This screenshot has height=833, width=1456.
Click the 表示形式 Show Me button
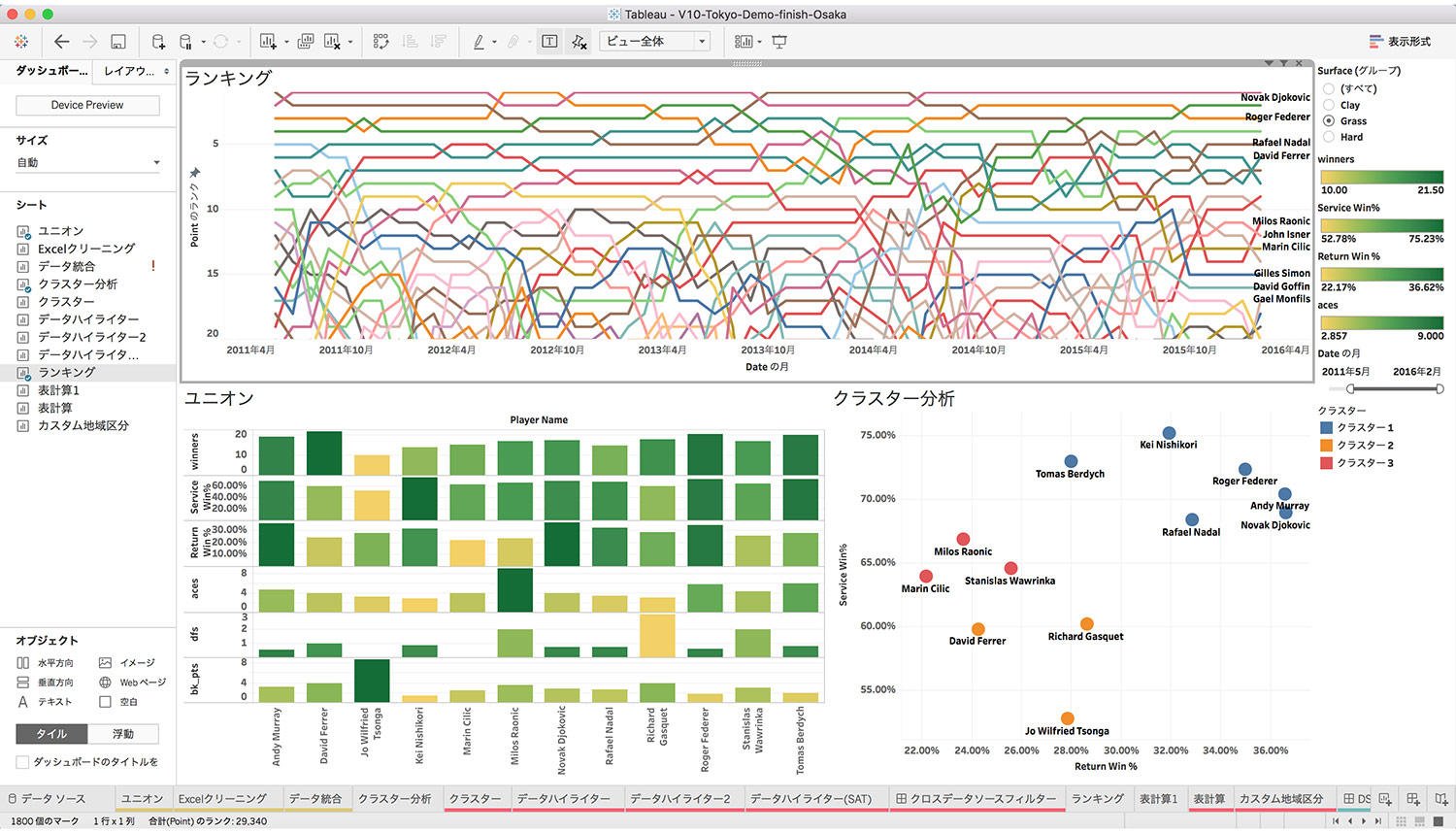tap(1400, 42)
